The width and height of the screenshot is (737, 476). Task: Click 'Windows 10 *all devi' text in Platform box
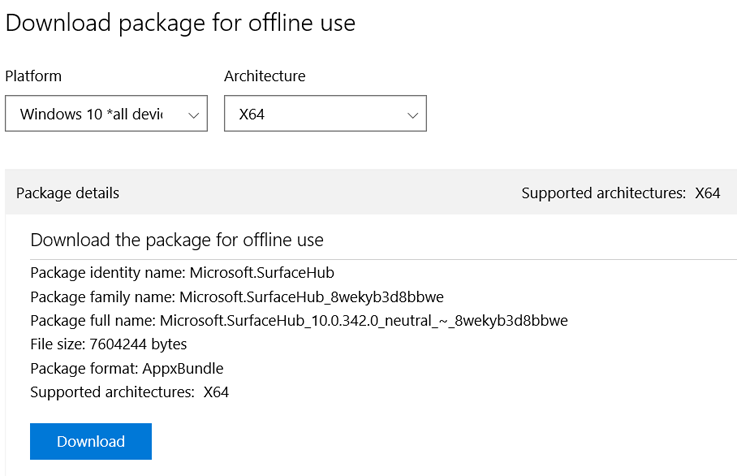click(91, 114)
